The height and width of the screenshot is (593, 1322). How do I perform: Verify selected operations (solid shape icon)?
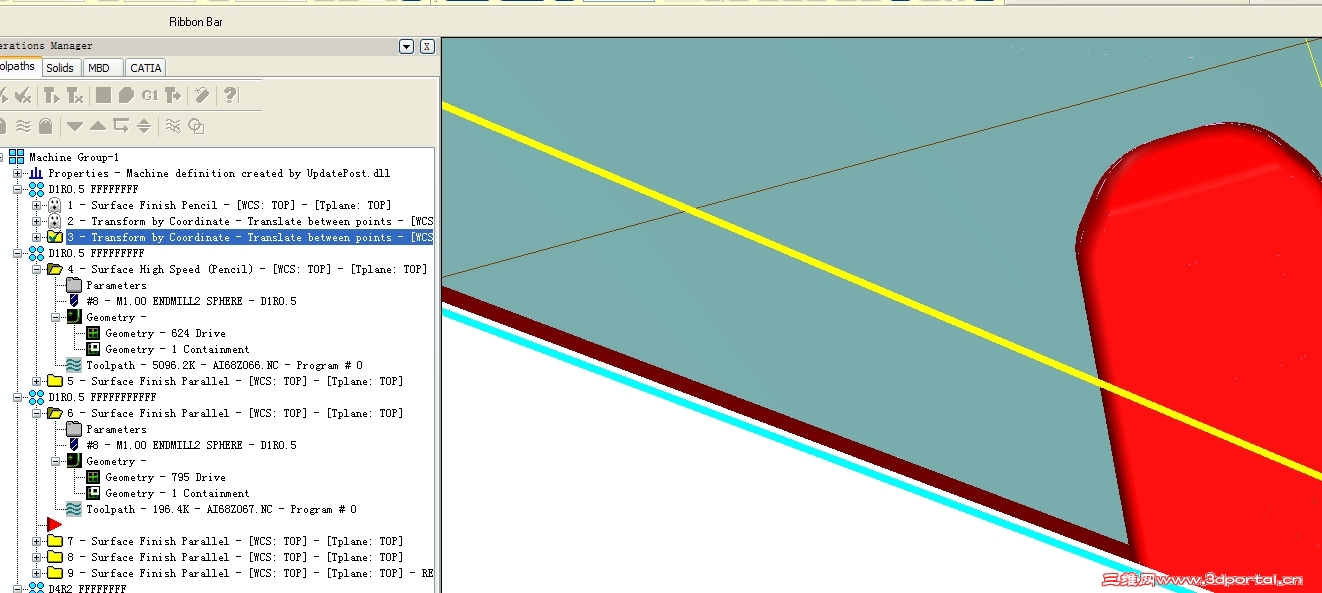(126, 95)
